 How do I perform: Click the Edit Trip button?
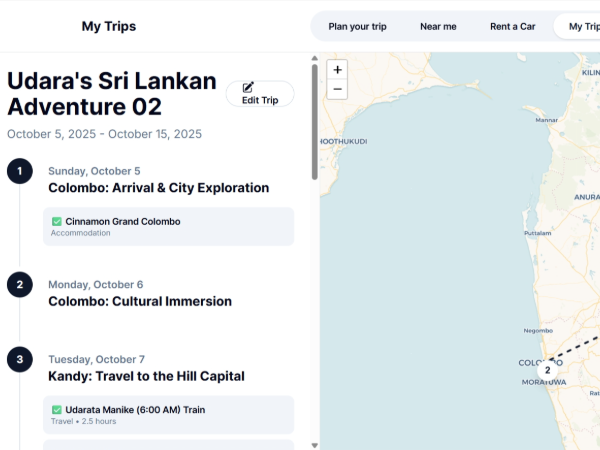pos(260,94)
